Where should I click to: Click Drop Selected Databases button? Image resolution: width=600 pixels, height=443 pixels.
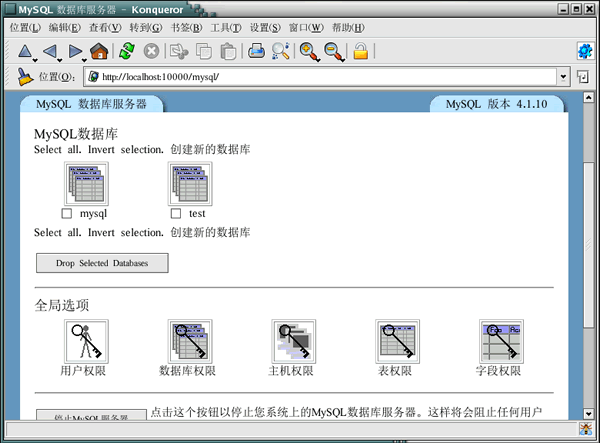[102, 263]
